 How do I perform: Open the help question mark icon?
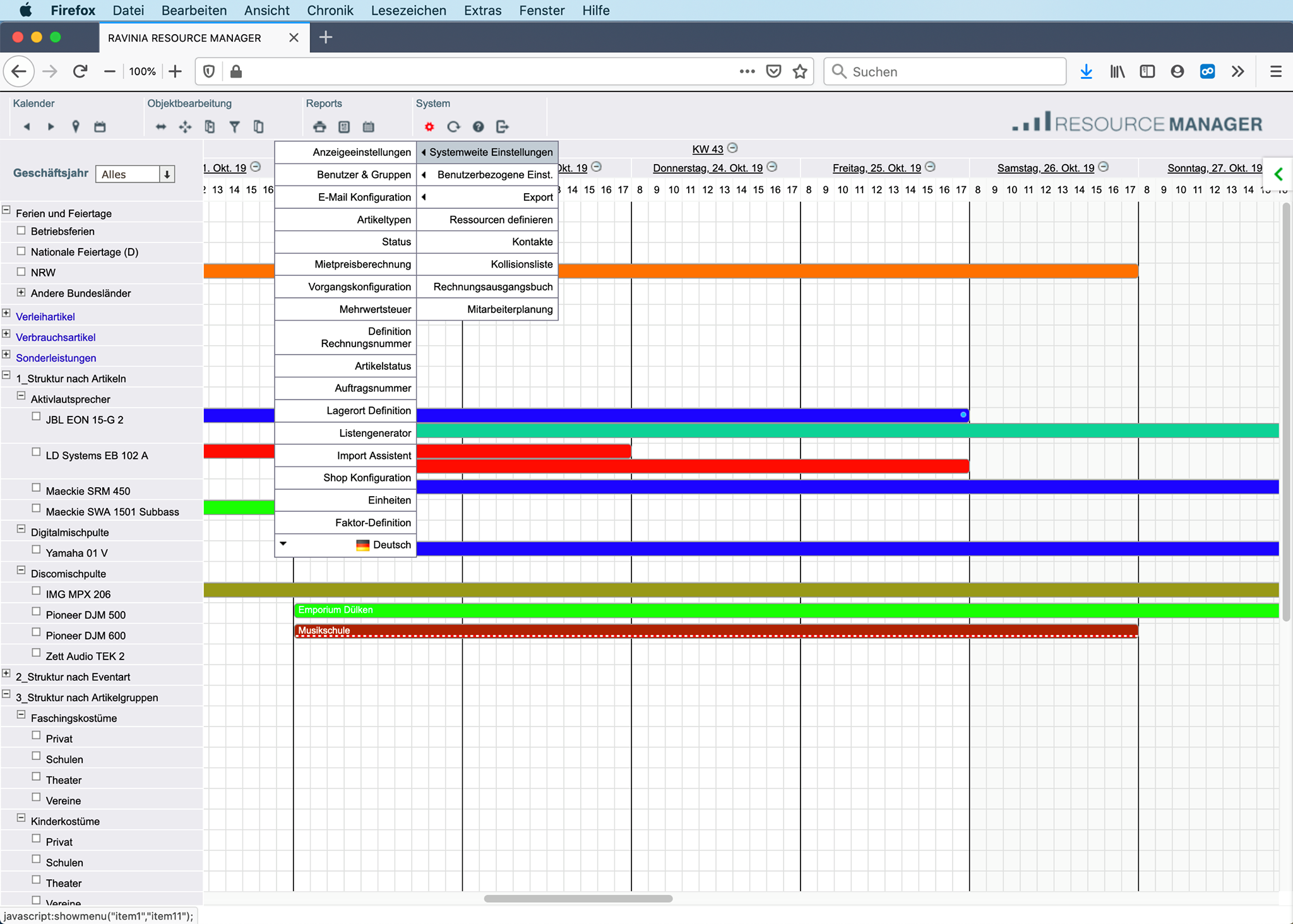pyautogui.click(x=478, y=127)
